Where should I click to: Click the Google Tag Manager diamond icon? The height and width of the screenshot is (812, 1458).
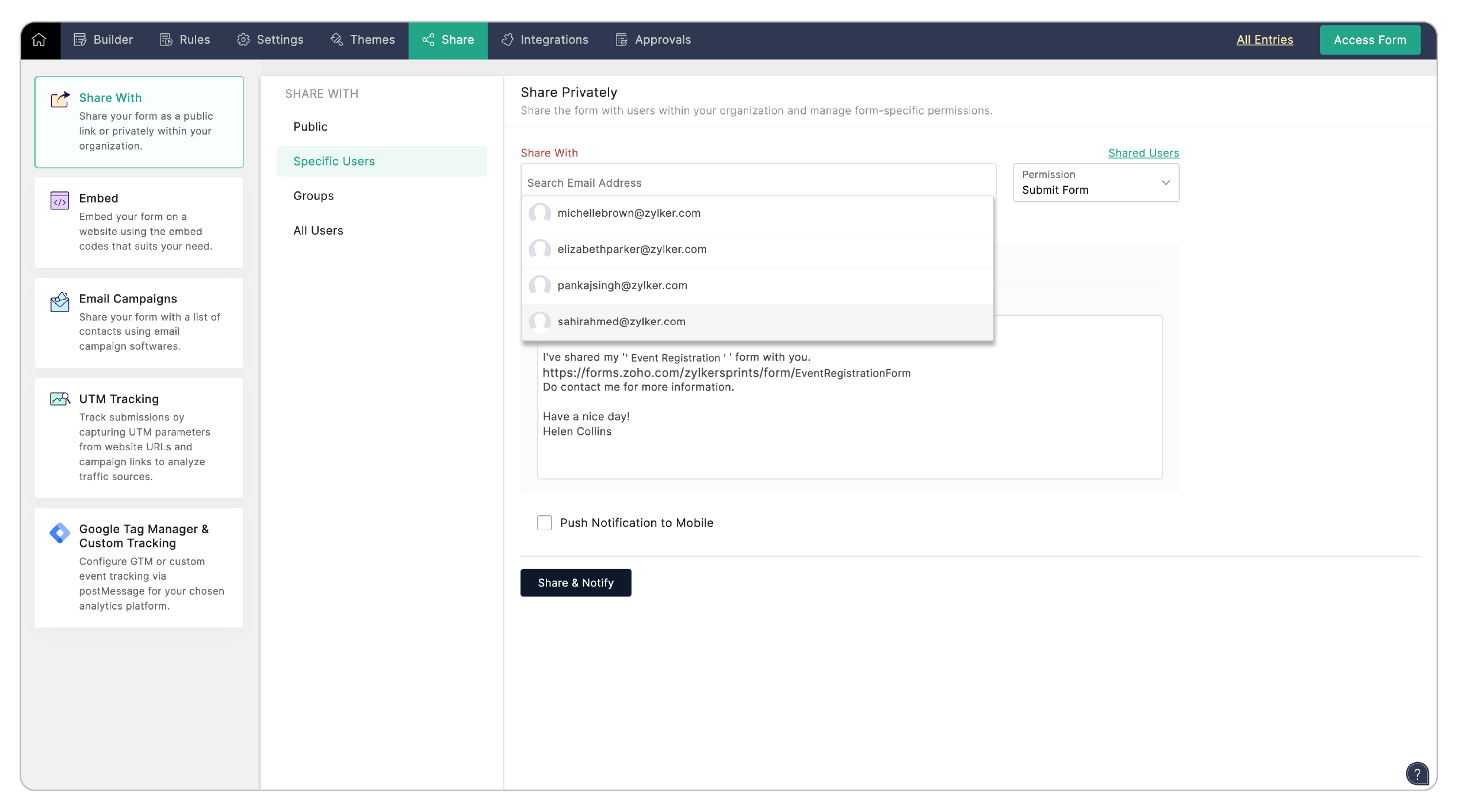click(x=60, y=533)
